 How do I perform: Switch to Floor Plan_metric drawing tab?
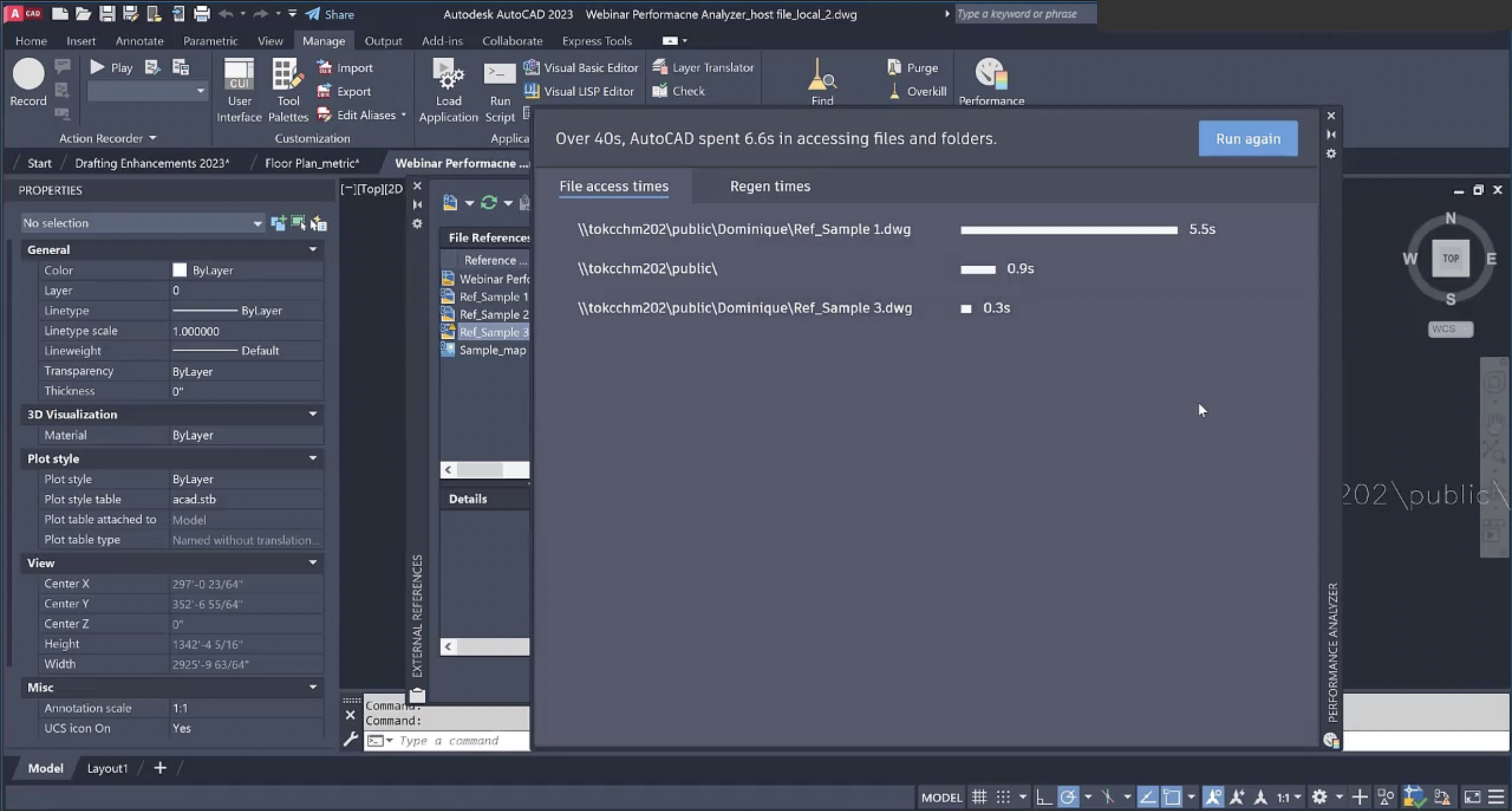312,163
